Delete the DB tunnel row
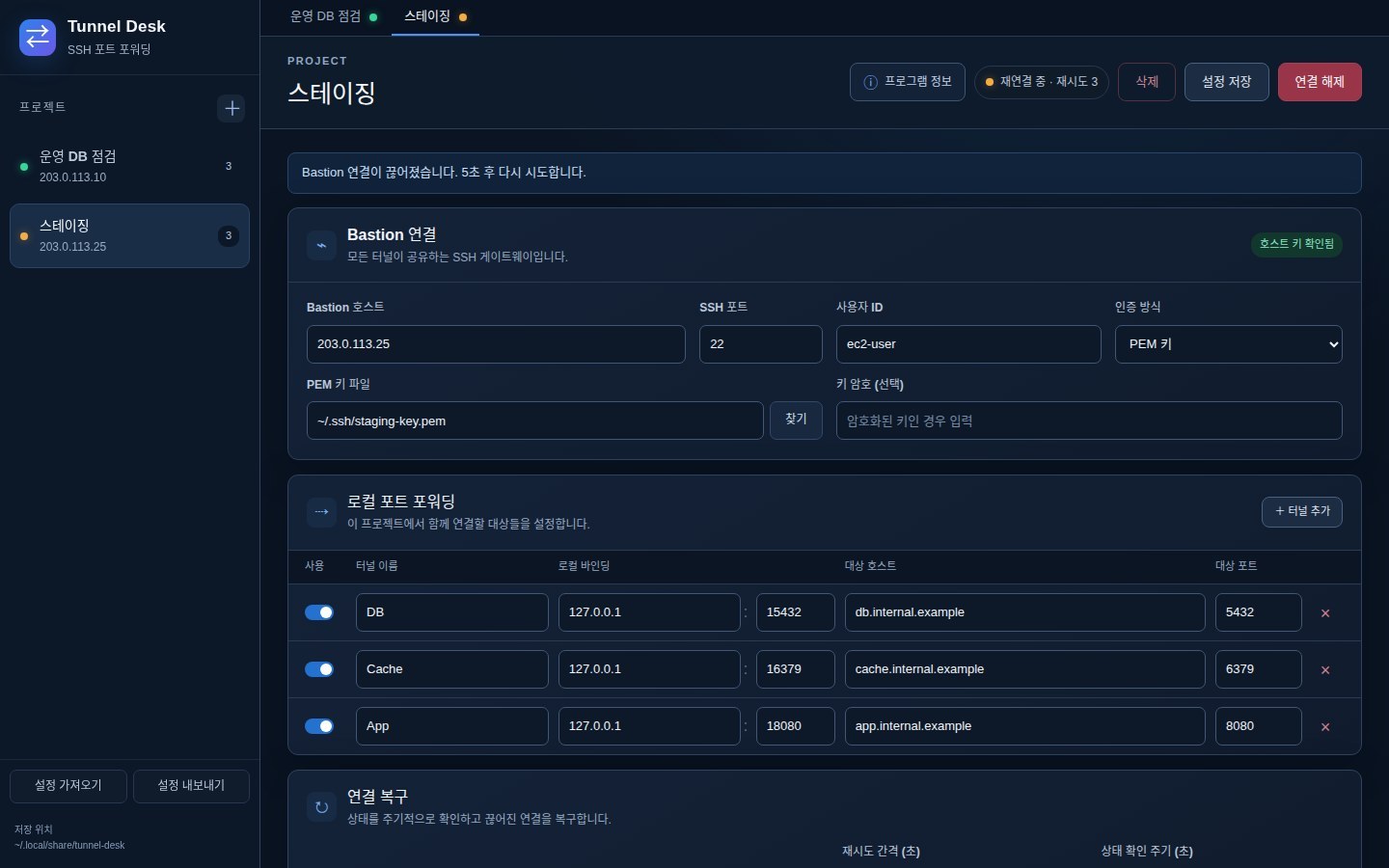1389x868 pixels. click(1325, 613)
